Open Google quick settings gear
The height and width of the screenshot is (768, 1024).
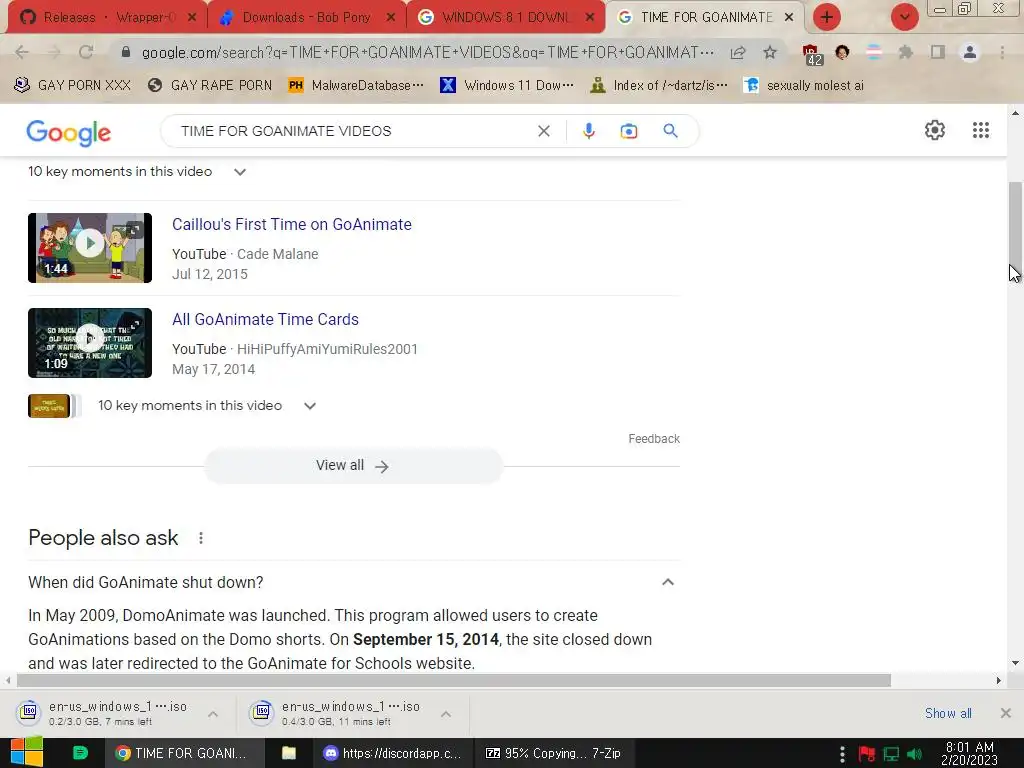click(935, 130)
